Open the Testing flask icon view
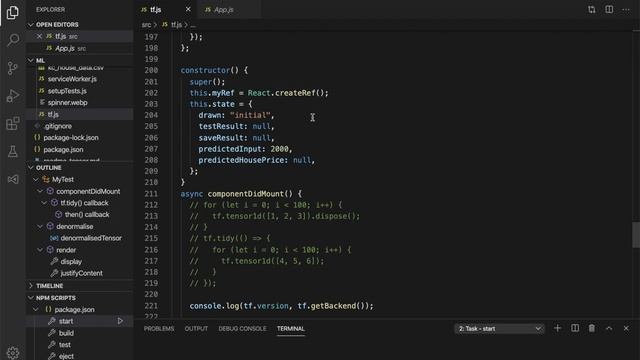The image size is (640, 360). point(13,151)
